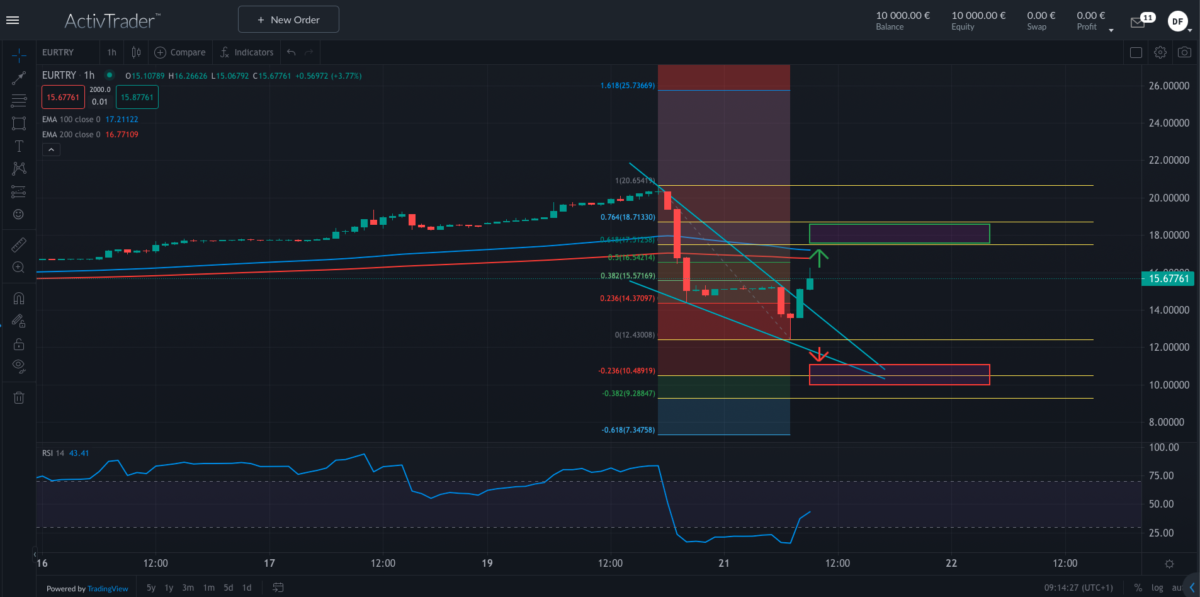This screenshot has height=597, width=1200.
Task: Click the red sell price 15.67761
Action: [x=62, y=97]
